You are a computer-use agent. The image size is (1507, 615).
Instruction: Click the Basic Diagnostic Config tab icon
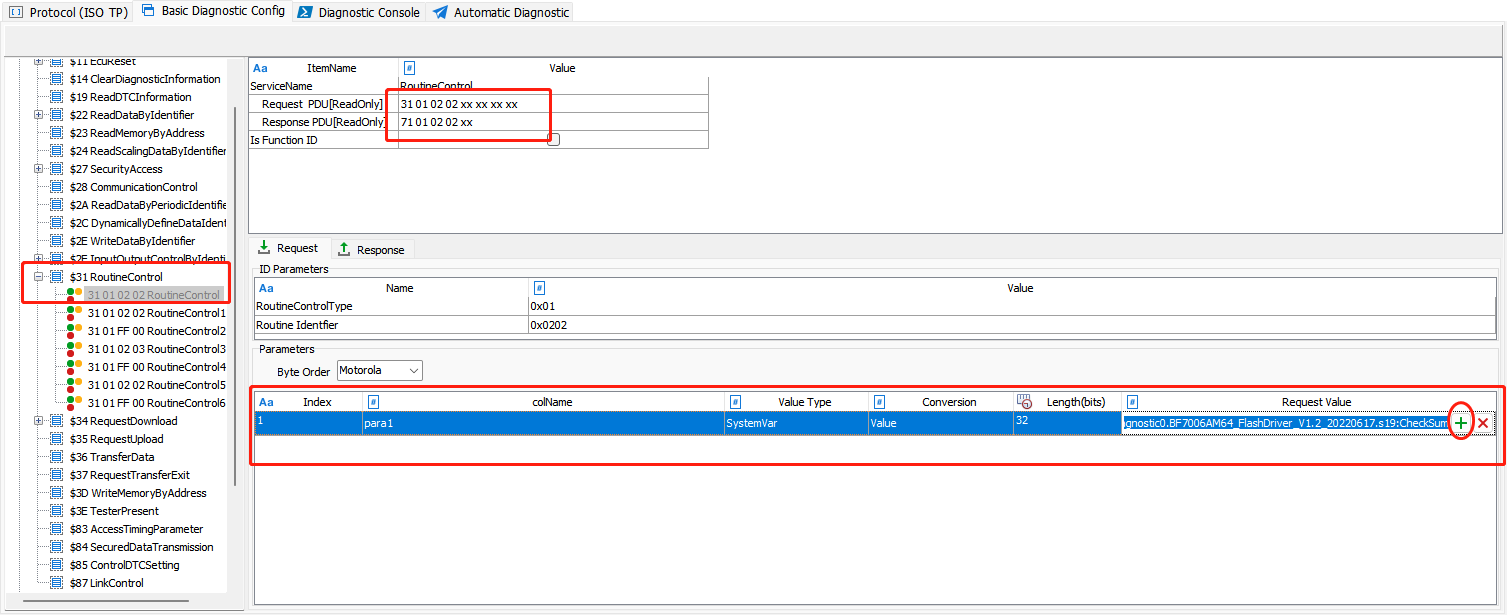pos(147,11)
